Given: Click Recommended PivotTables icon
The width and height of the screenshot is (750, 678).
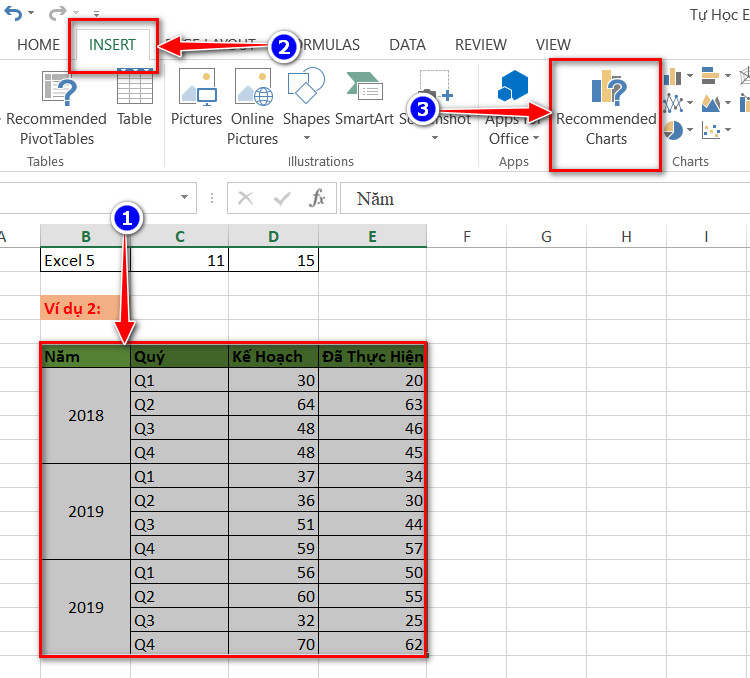Looking at the screenshot, I should (x=60, y=89).
